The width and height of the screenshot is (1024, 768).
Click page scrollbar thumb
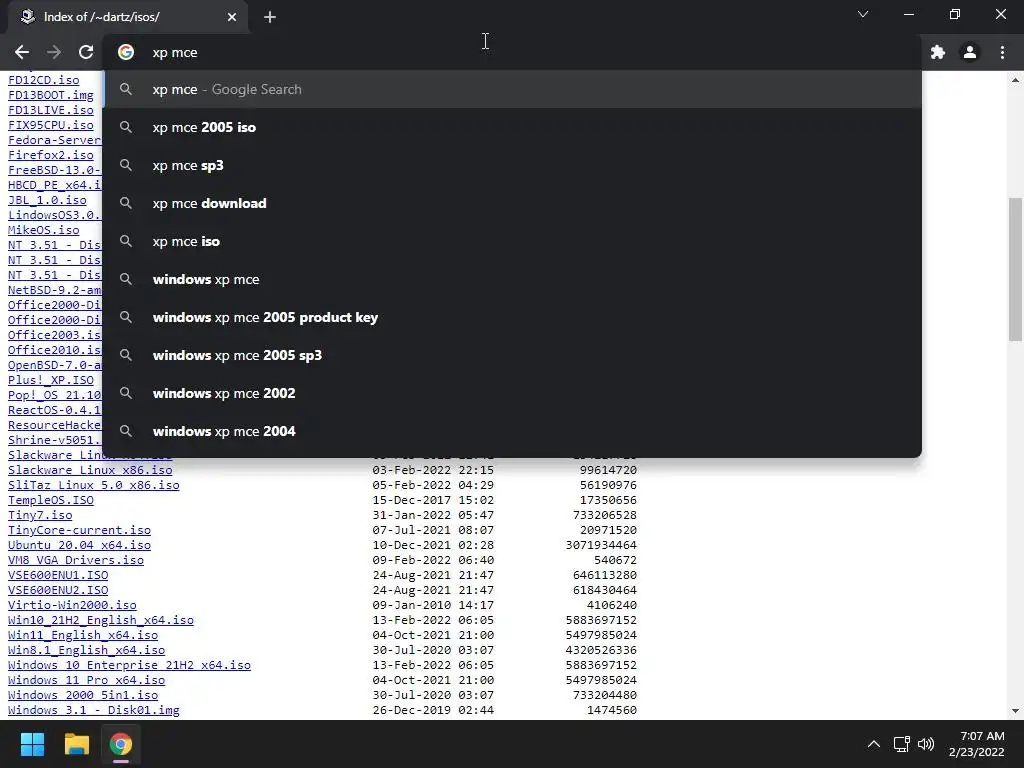(1015, 269)
